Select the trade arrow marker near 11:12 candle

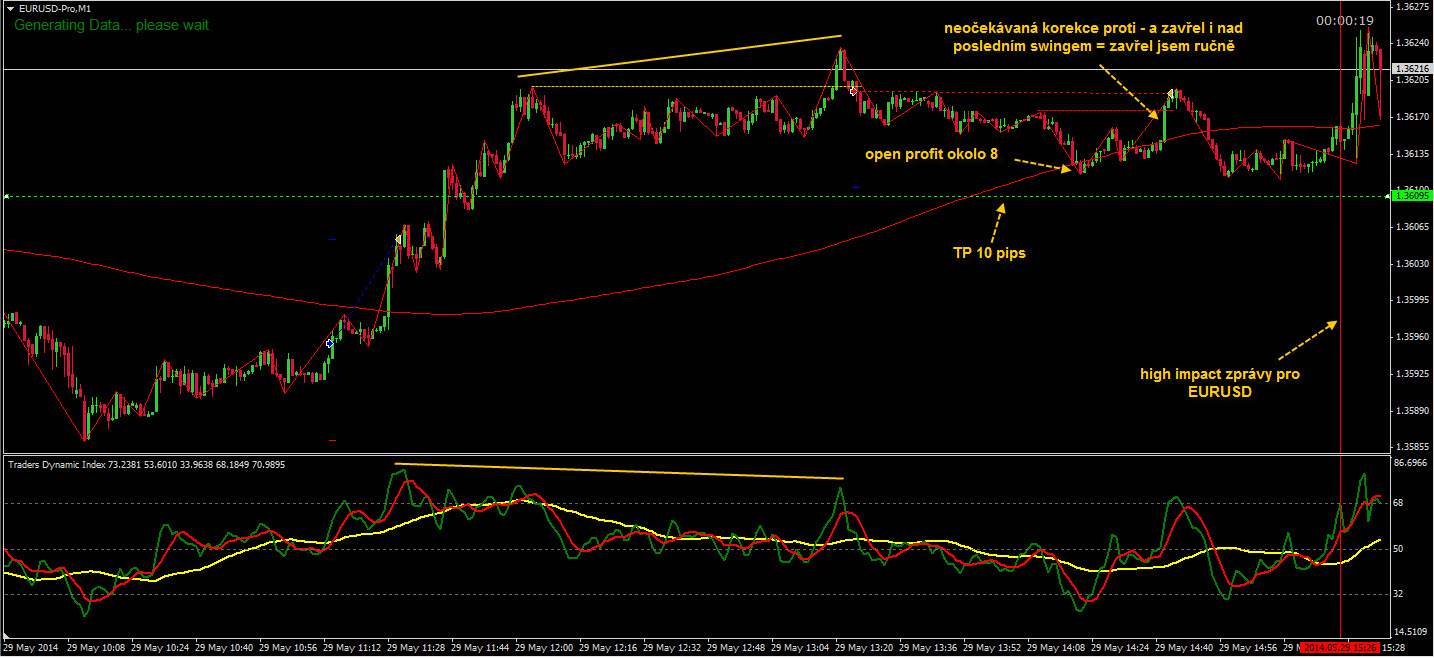point(398,240)
